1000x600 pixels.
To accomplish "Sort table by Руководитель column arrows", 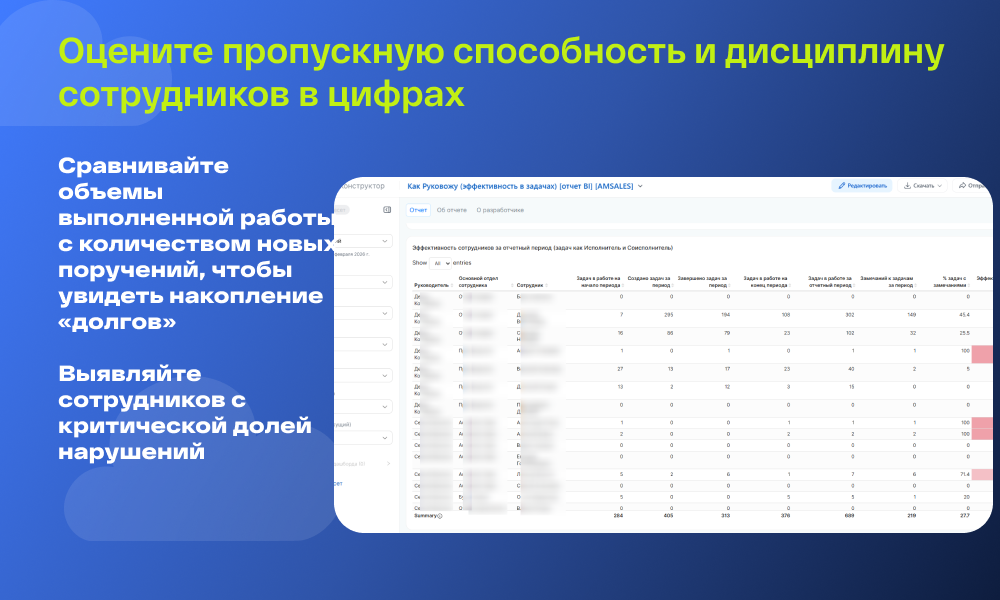I will (x=452, y=285).
